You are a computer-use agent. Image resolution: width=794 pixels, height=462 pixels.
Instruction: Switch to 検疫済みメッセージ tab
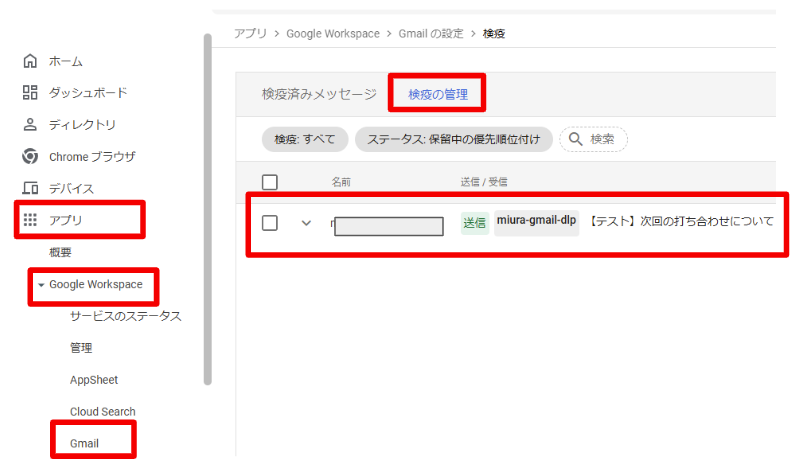[x=319, y=94]
